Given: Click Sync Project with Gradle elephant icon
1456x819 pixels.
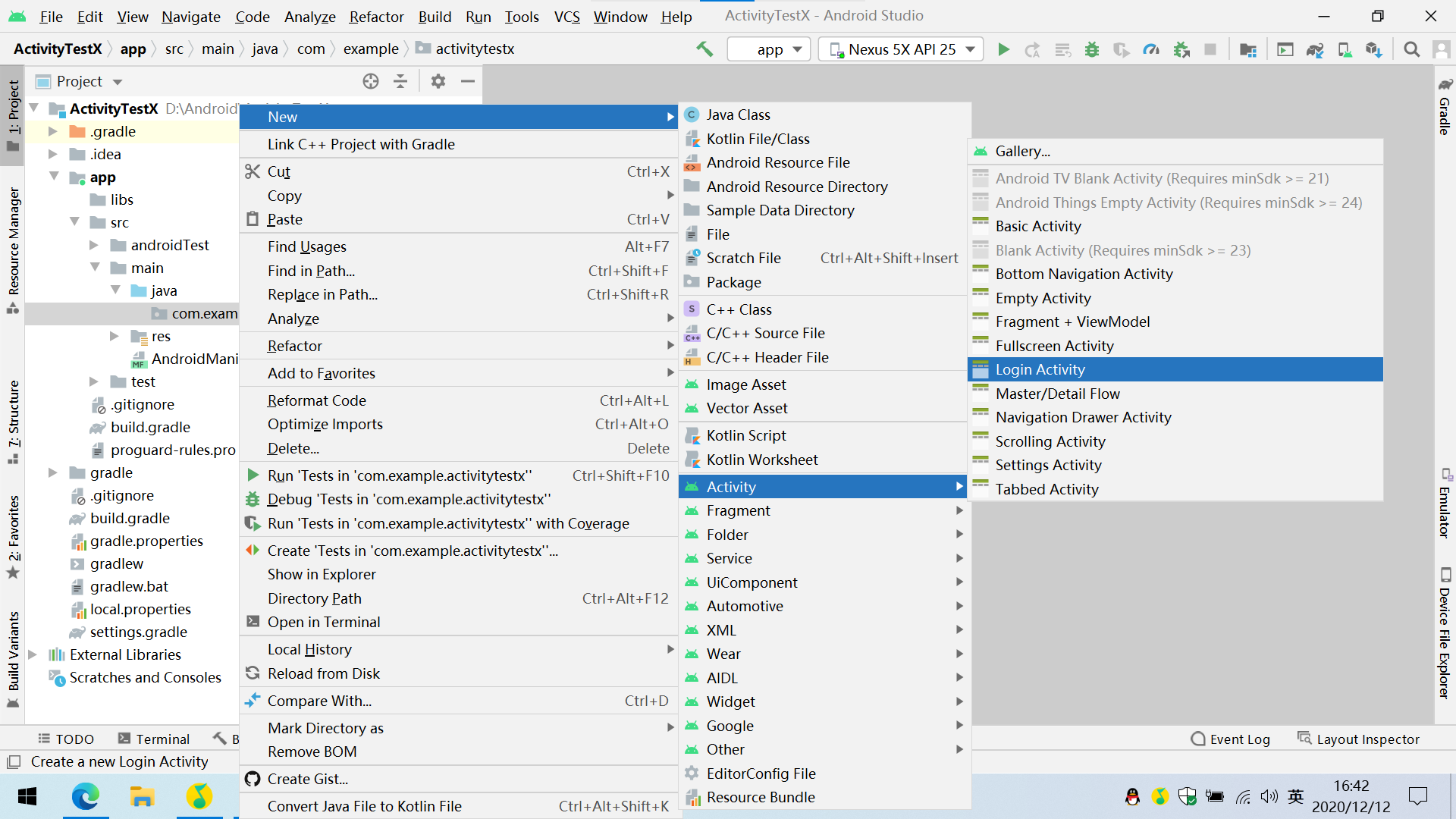Looking at the screenshot, I should (x=1314, y=49).
